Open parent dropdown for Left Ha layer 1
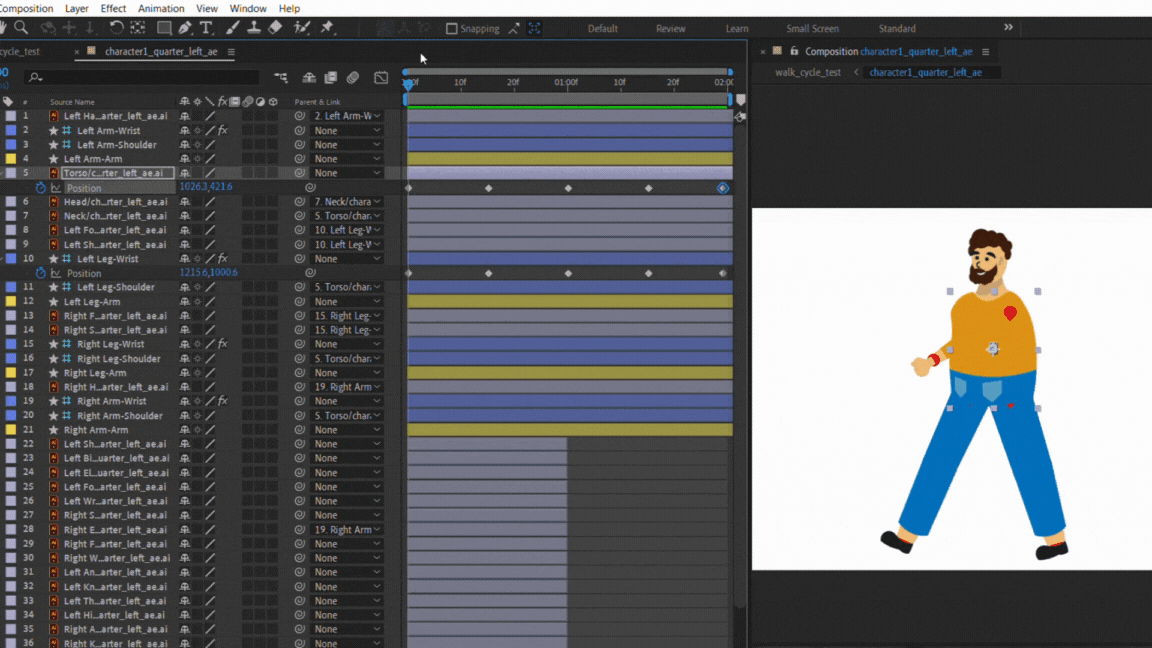The image size is (1152, 648). (346, 116)
